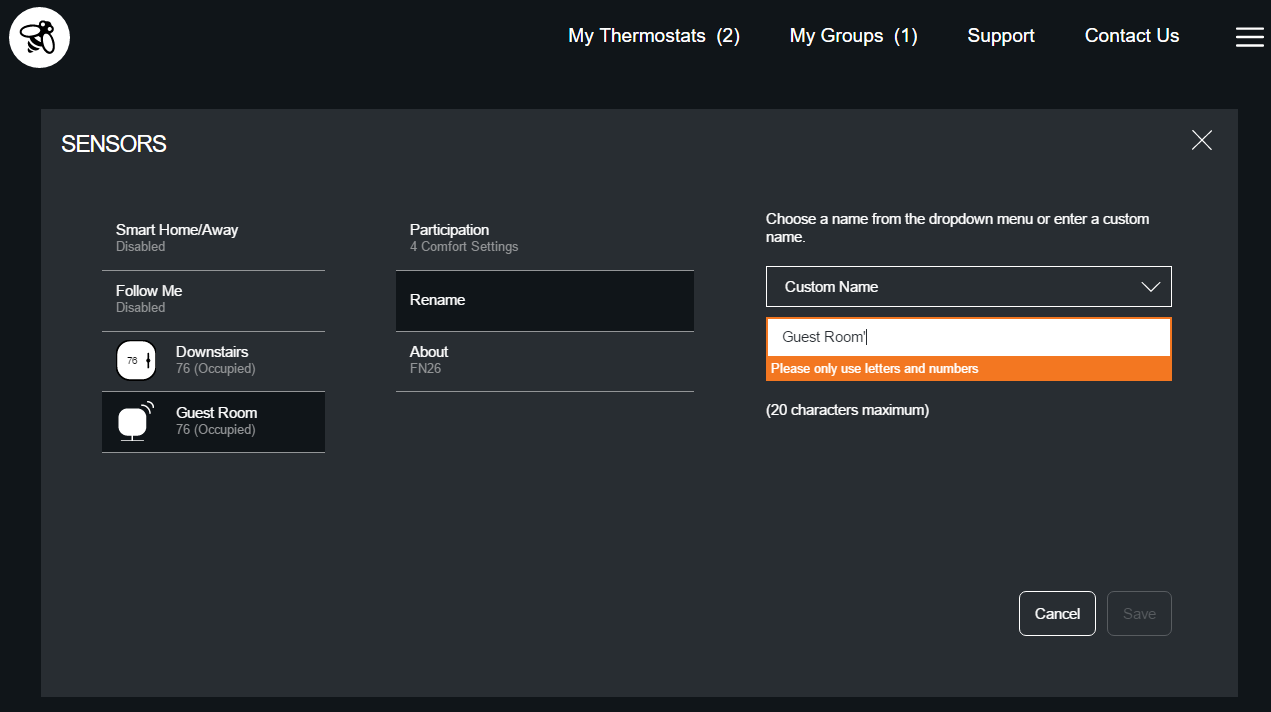Select the Guest Room sensor row

pos(213,422)
